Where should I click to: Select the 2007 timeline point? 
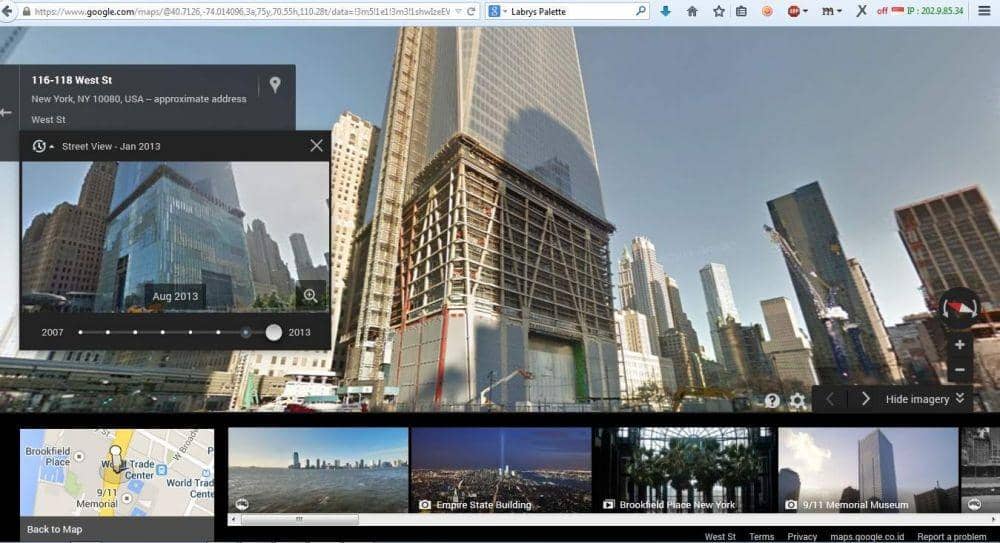[80, 332]
